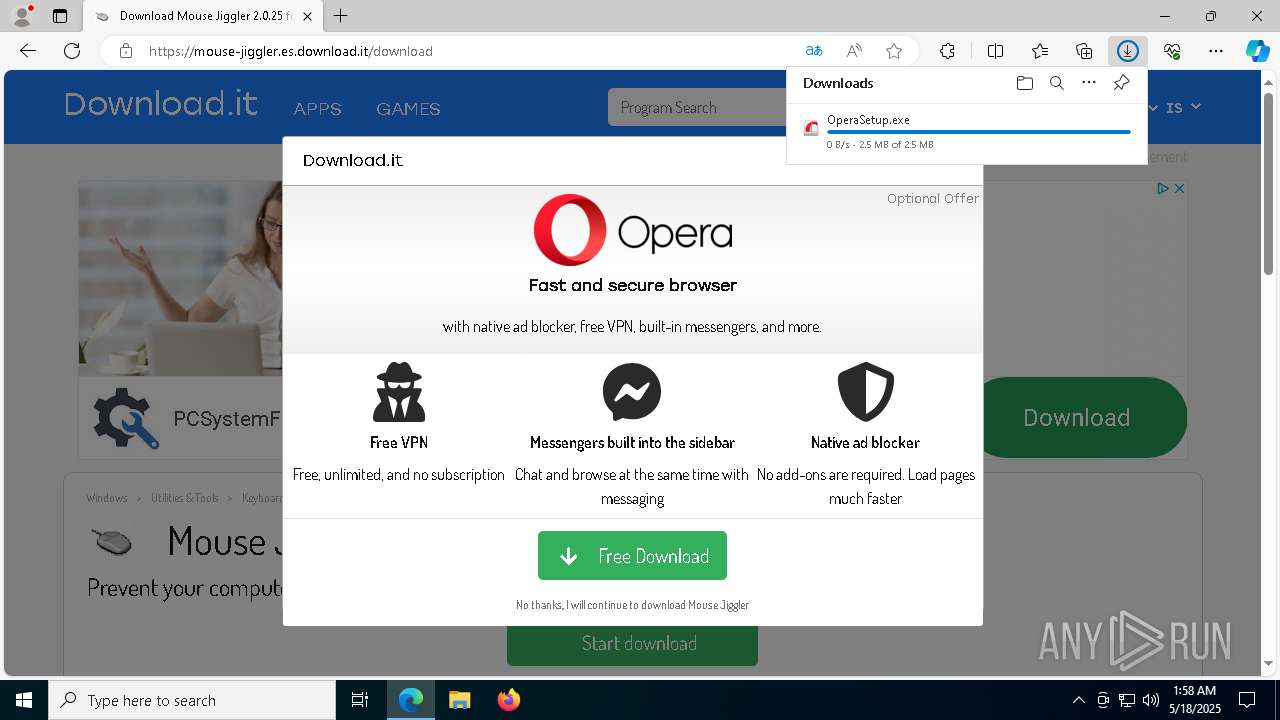Screen dimensions: 1280x720
Task: Click the Opera logo in offer
Action: tap(632, 230)
